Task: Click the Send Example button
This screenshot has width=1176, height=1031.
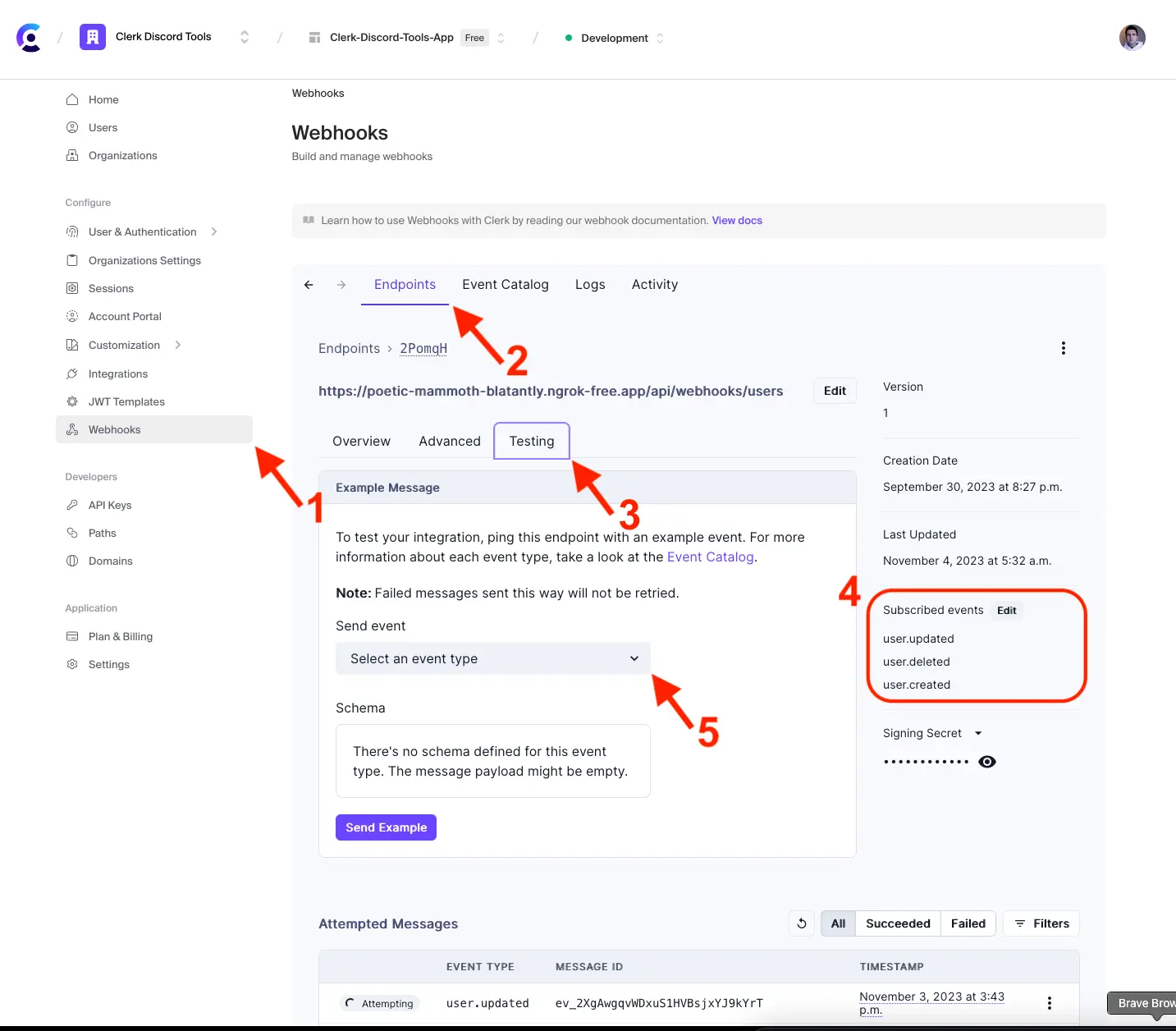Action: tap(386, 827)
